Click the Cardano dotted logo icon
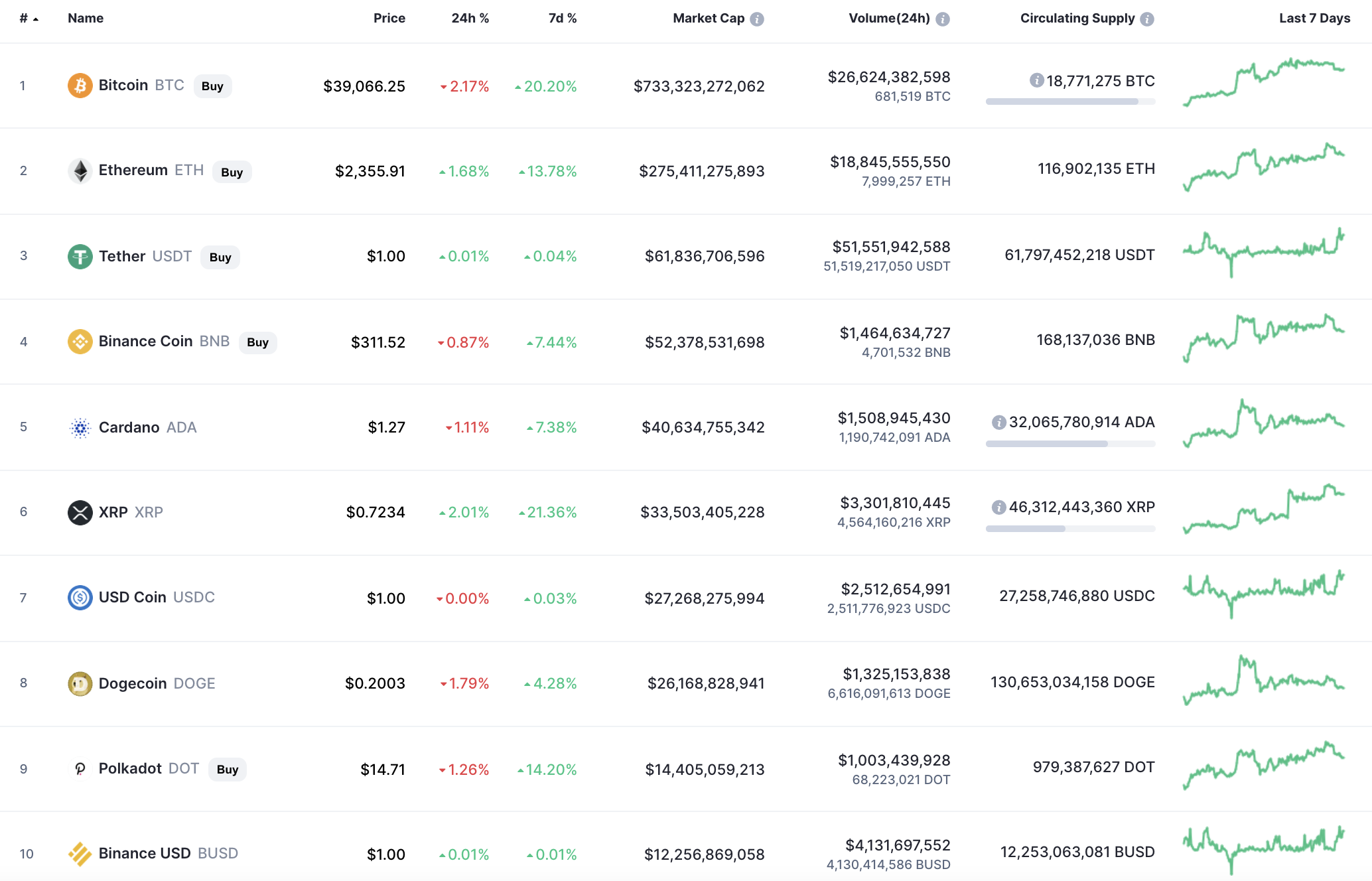Image resolution: width=1372 pixels, height=881 pixels. [x=80, y=428]
